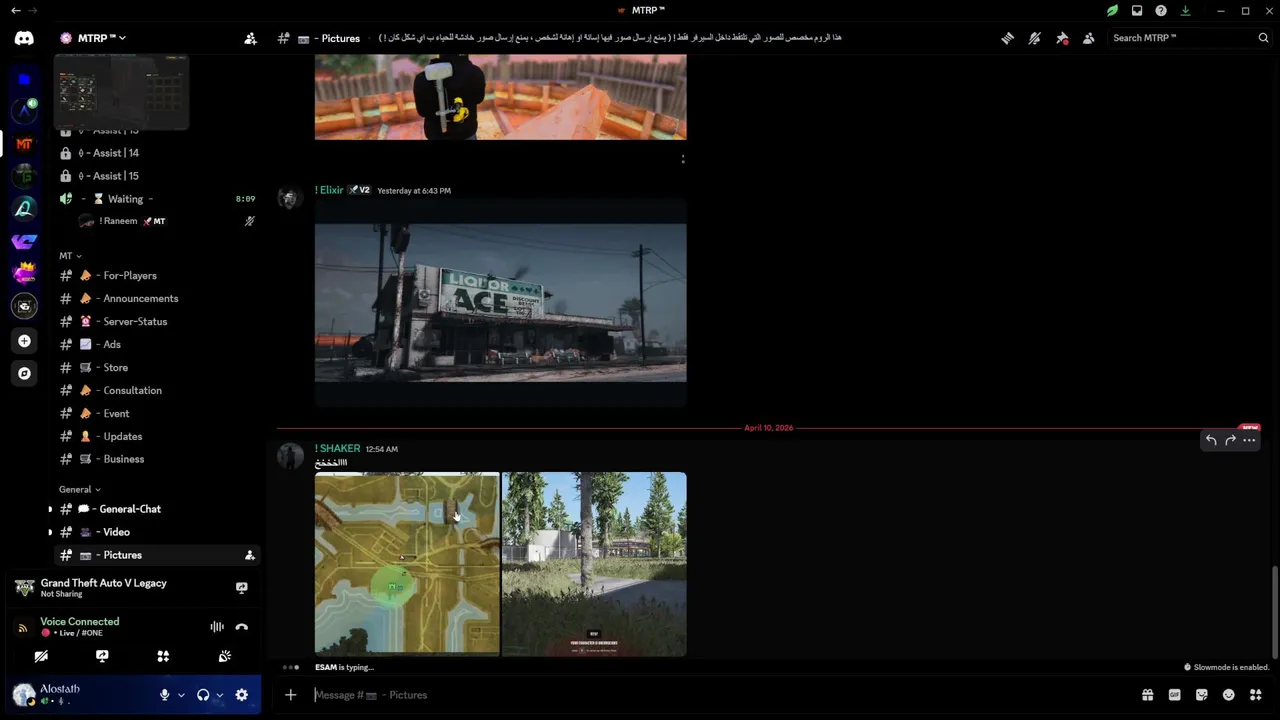Click create invite icon on Pictures channel

point(250,555)
